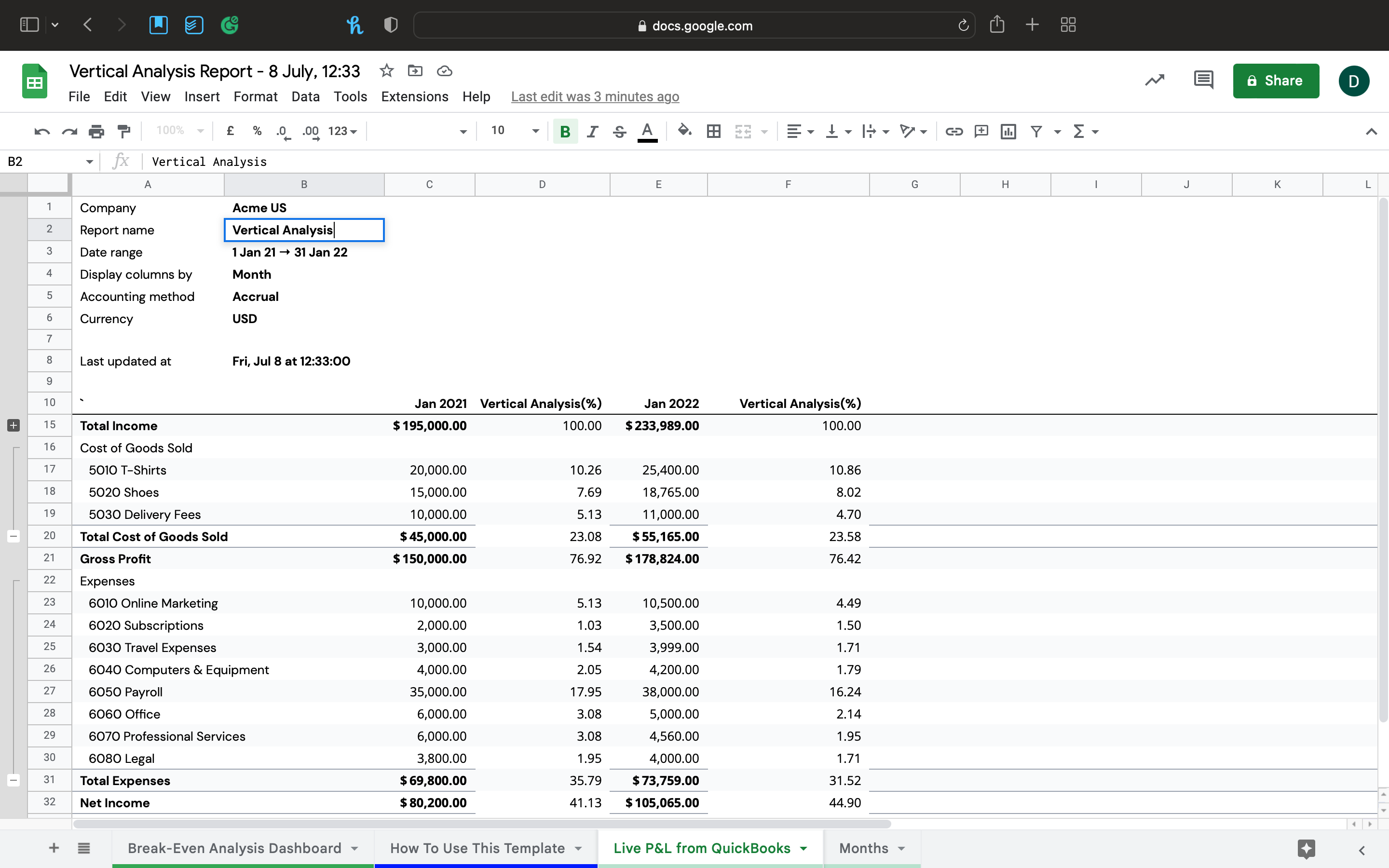Open the Functions (Σ) tool
Viewport: 1389px width, 868px height.
point(1081,131)
